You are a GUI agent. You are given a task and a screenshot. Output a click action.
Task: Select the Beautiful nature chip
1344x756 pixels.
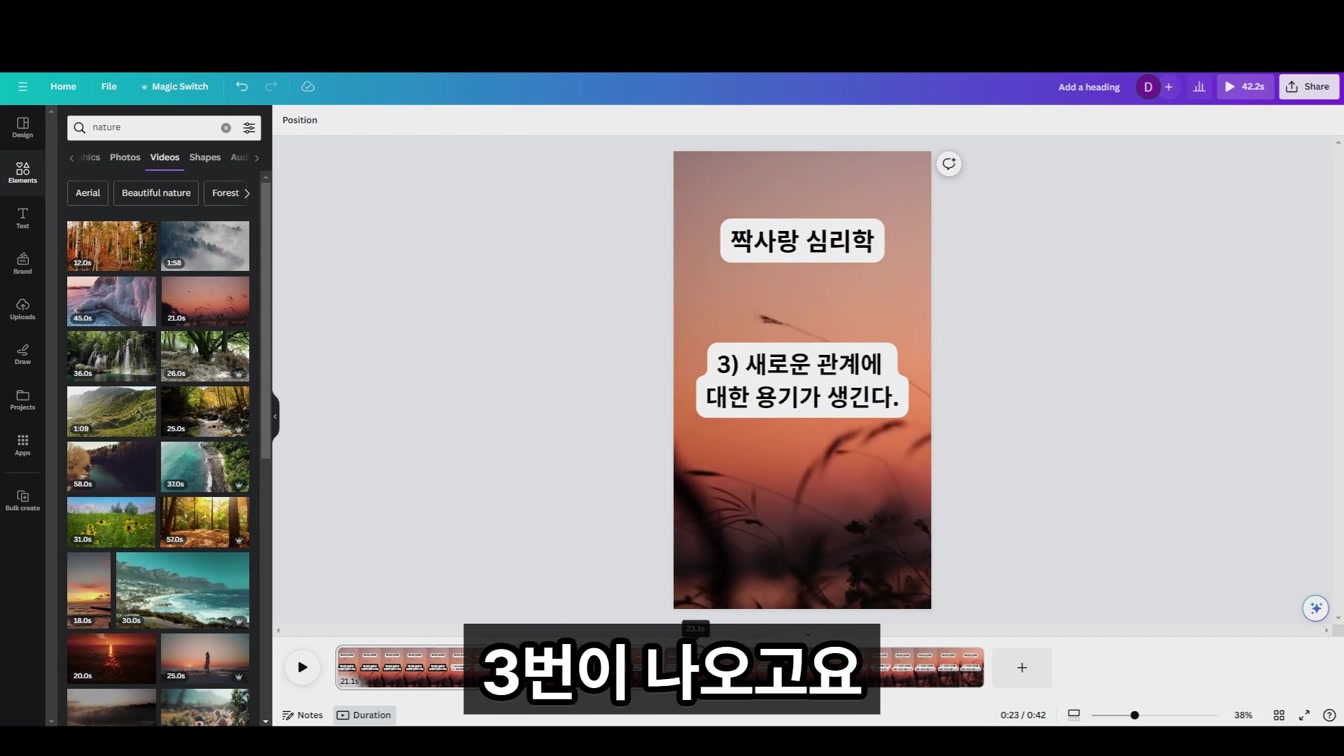click(156, 193)
